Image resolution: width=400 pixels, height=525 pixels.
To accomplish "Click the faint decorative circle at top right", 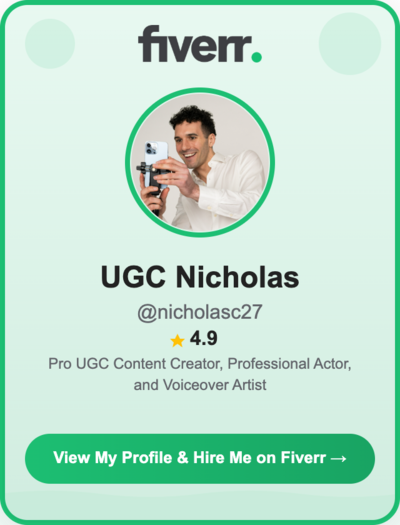I will [x=350, y=44].
